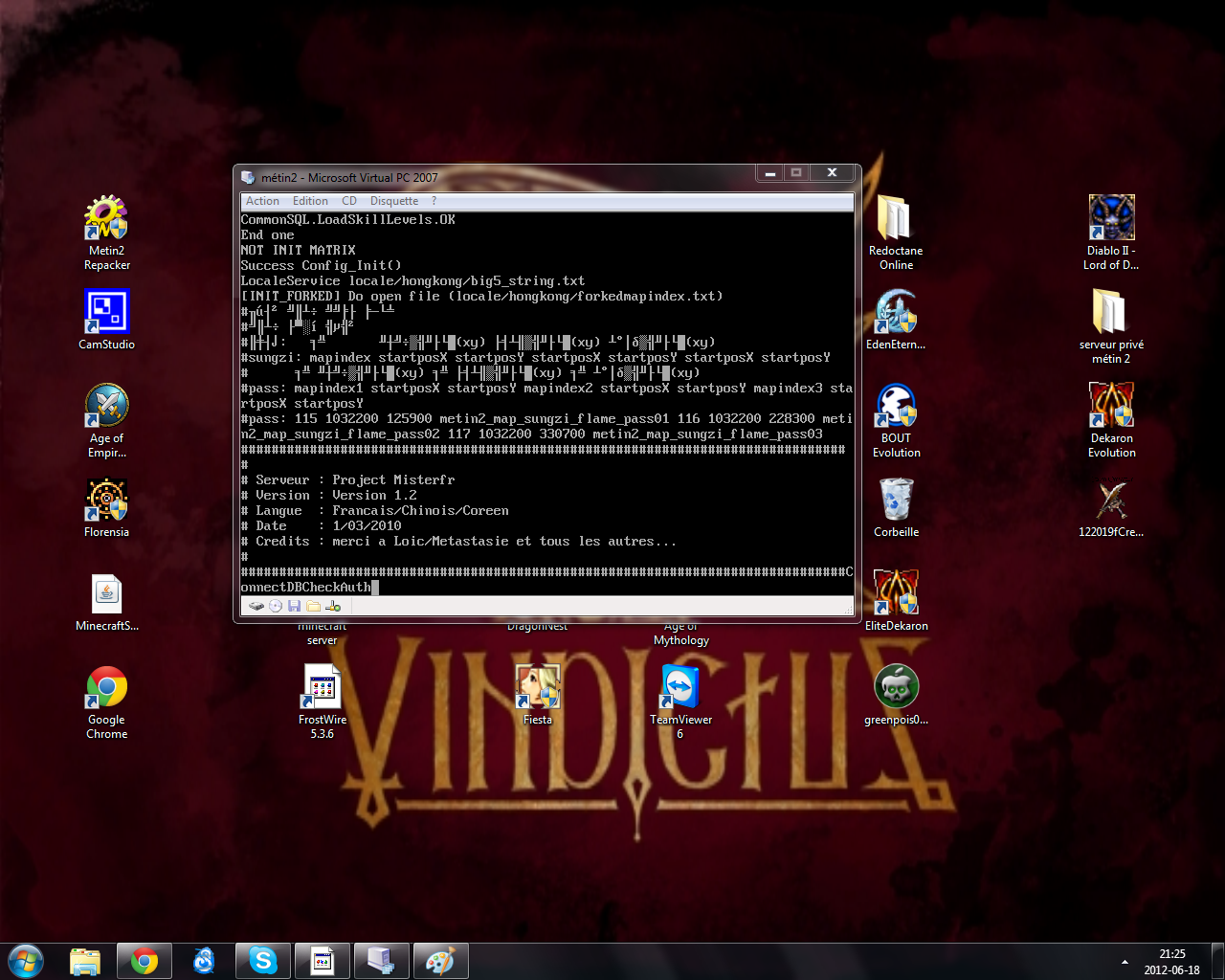Switch to Paint on the taskbar

(x=441, y=960)
